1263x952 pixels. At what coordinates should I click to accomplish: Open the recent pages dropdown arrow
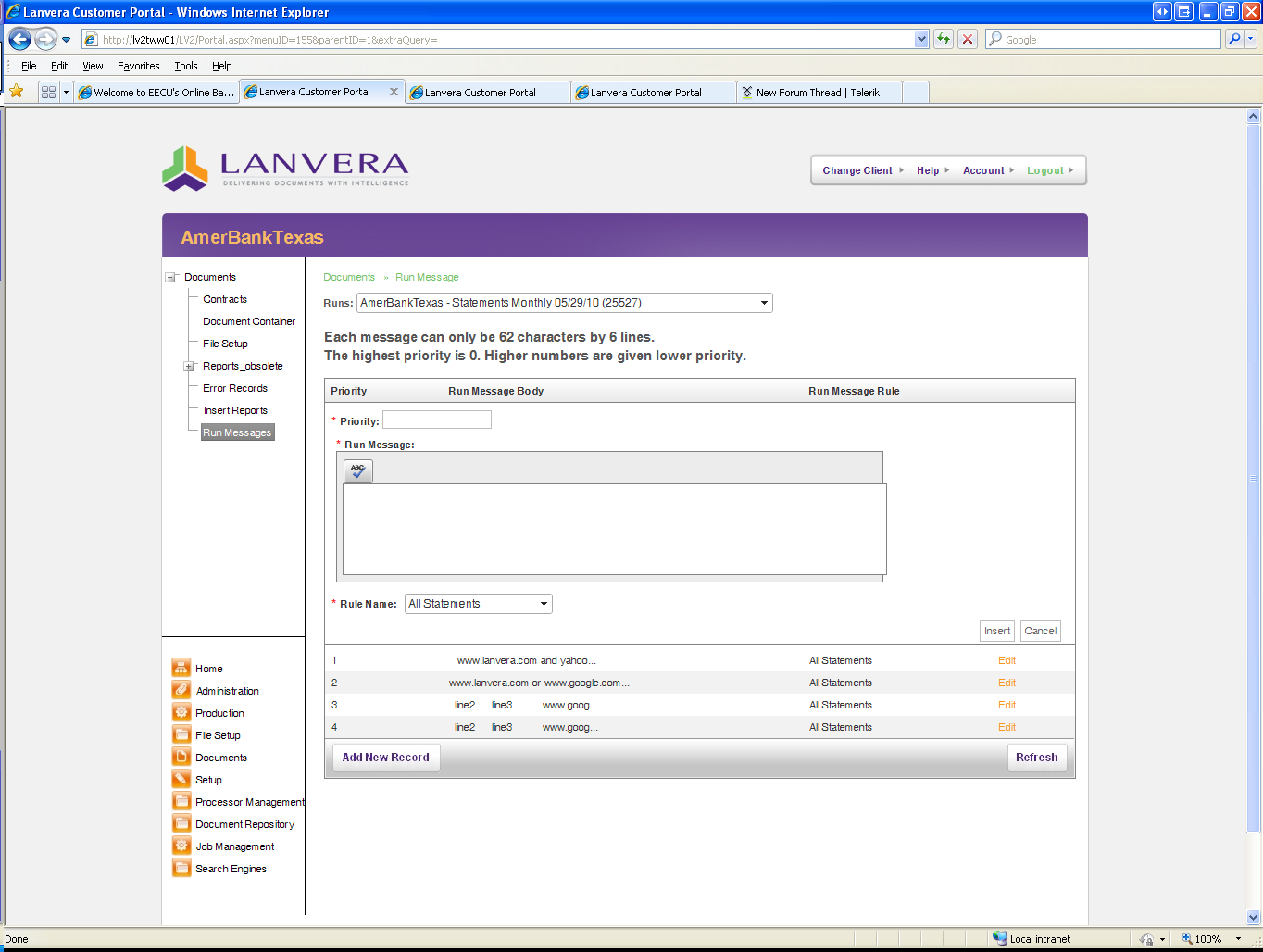coord(66,40)
